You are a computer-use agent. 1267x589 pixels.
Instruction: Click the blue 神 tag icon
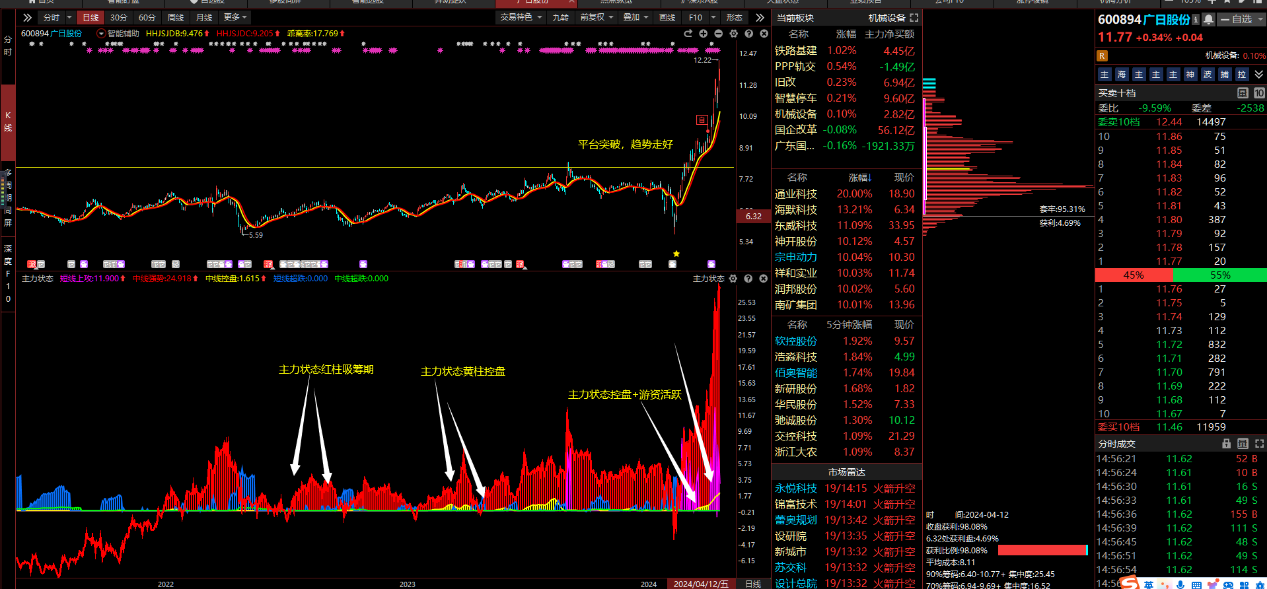tap(1189, 74)
